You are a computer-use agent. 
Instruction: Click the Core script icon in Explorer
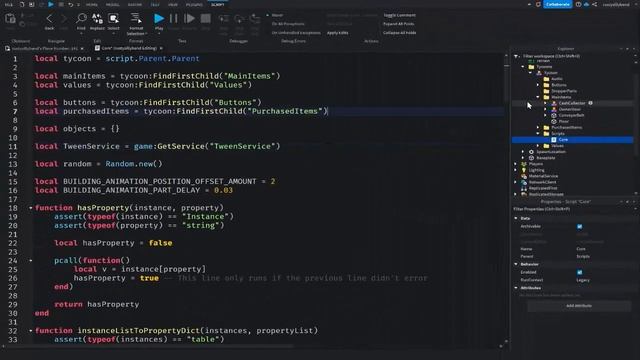click(554, 140)
